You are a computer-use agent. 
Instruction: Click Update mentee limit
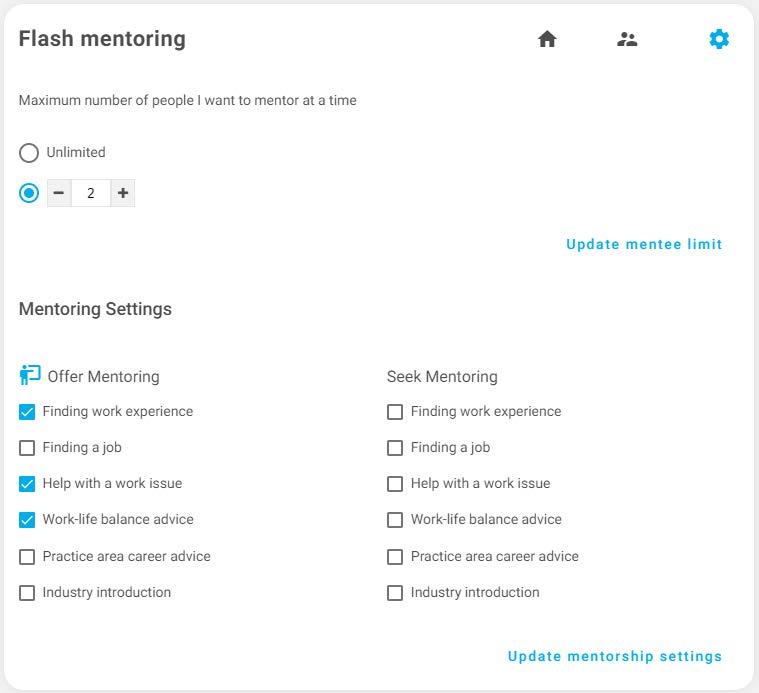pos(644,244)
